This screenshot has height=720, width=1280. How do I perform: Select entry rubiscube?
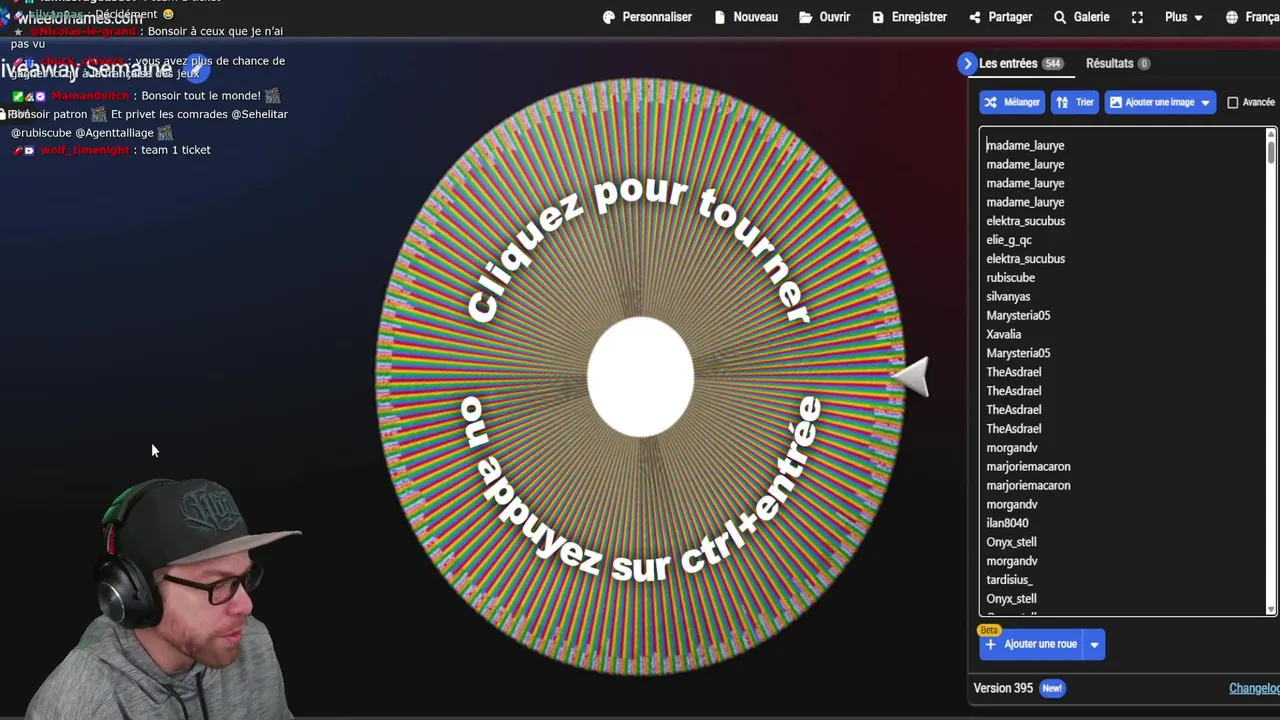click(x=1010, y=278)
